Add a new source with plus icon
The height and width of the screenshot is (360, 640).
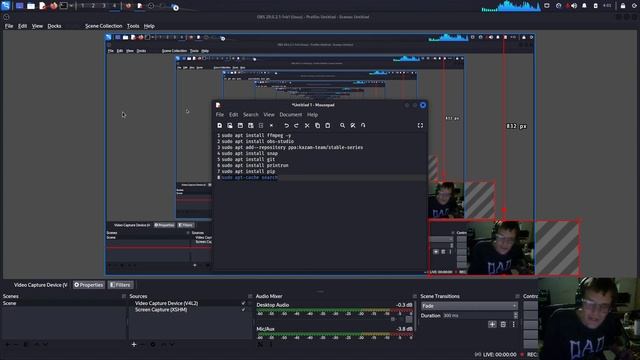[x=134, y=344]
